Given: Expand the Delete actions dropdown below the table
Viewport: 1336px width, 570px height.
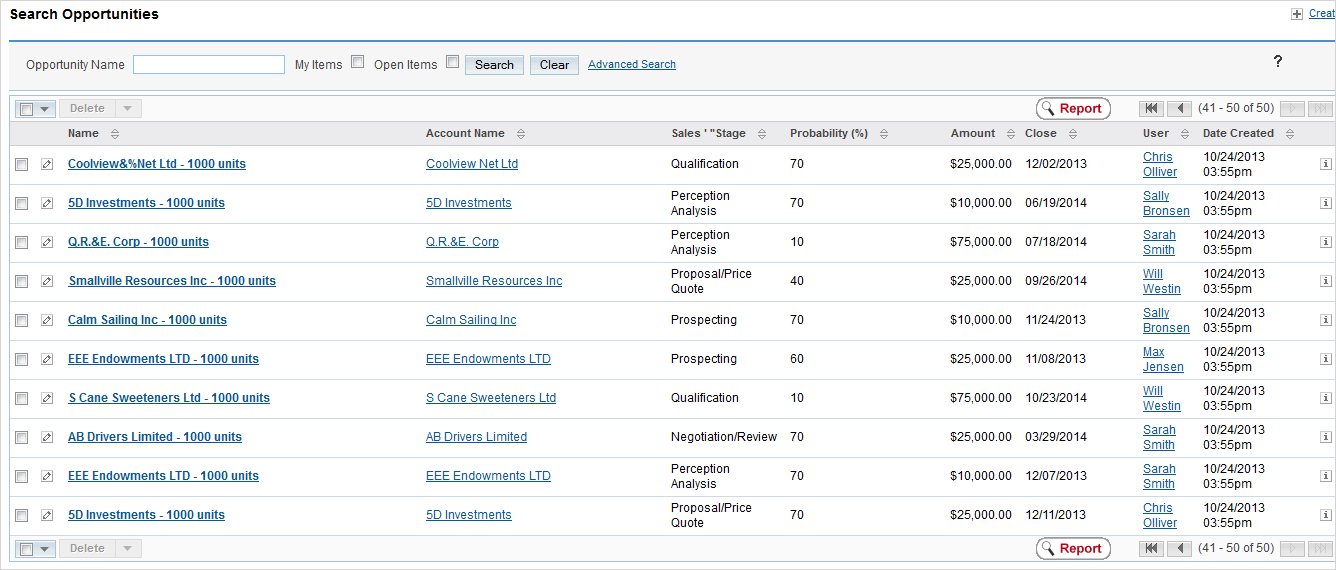Looking at the screenshot, I should (x=128, y=549).
